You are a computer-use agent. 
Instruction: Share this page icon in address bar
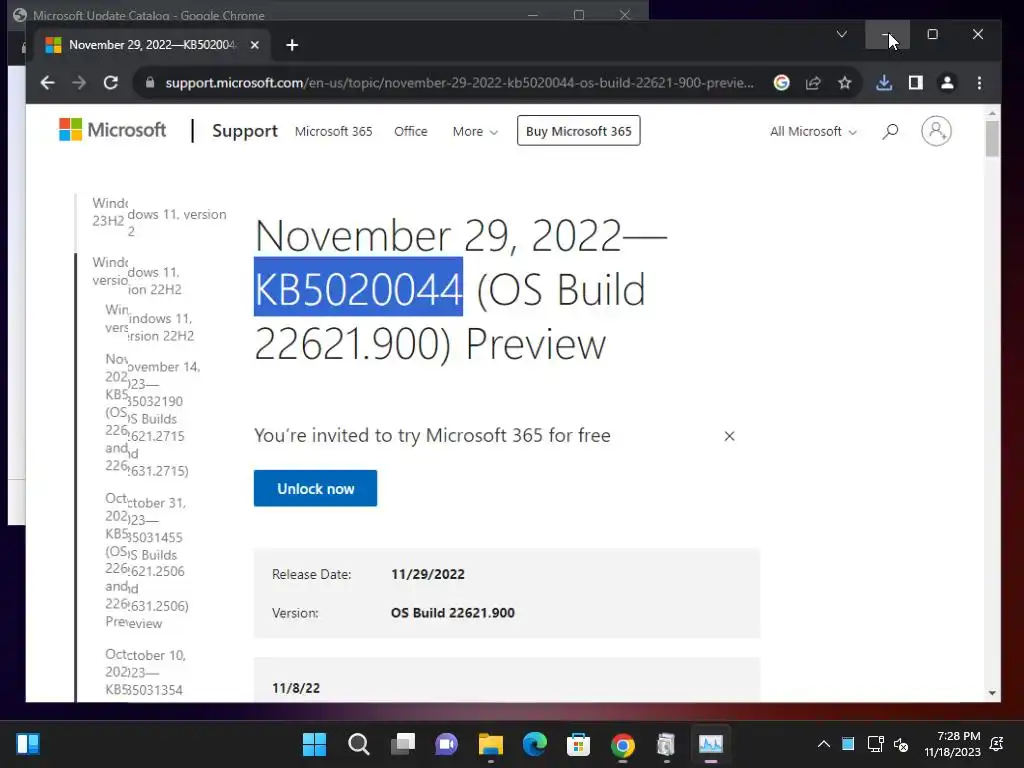pos(813,83)
